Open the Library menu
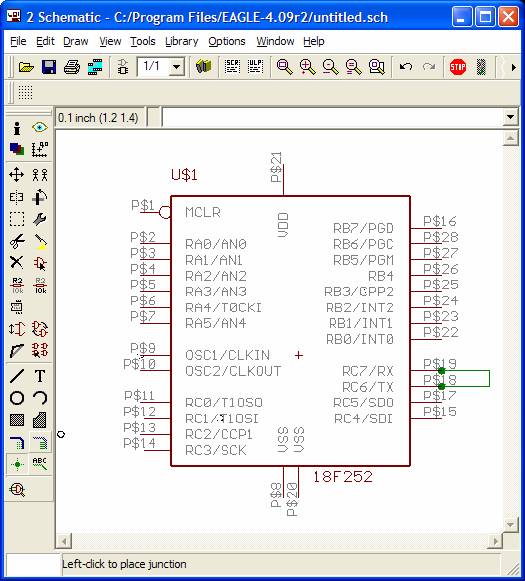Image resolution: width=525 pixels, height=581 pixels. point(182,41)
